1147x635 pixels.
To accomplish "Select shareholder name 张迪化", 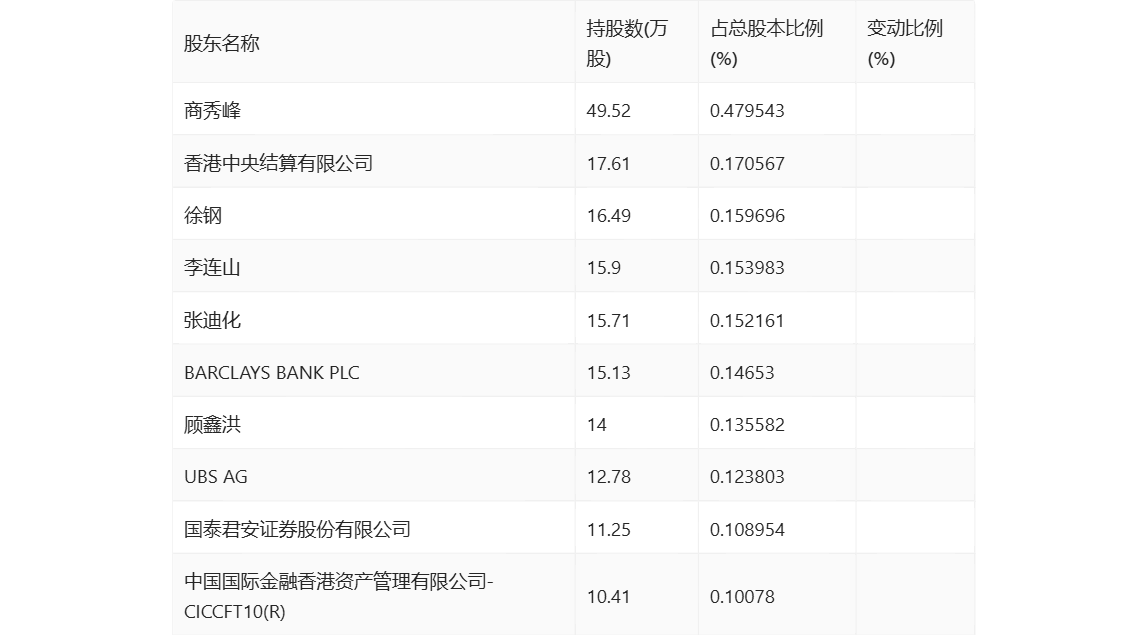I will click(x=212, y=320).
